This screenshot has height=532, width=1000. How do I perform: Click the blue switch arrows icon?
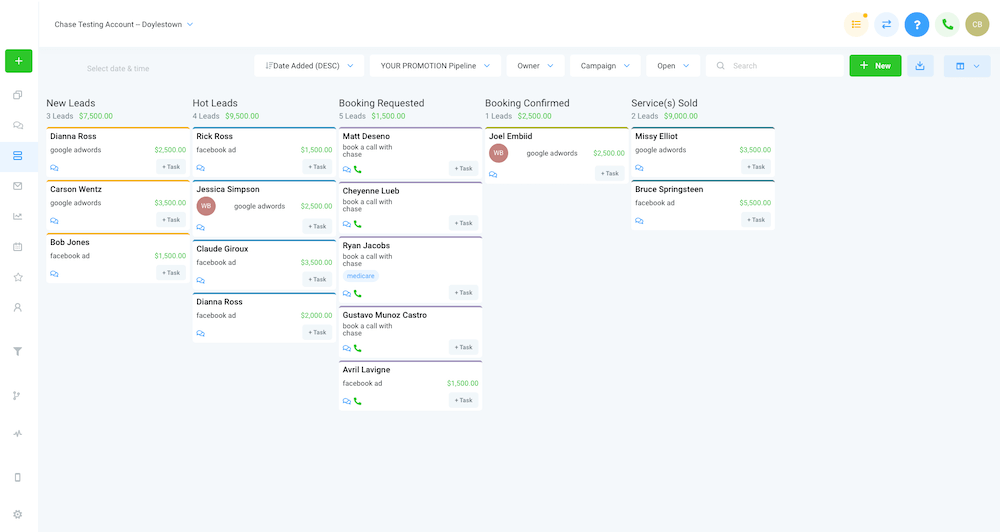pos(886,25)
